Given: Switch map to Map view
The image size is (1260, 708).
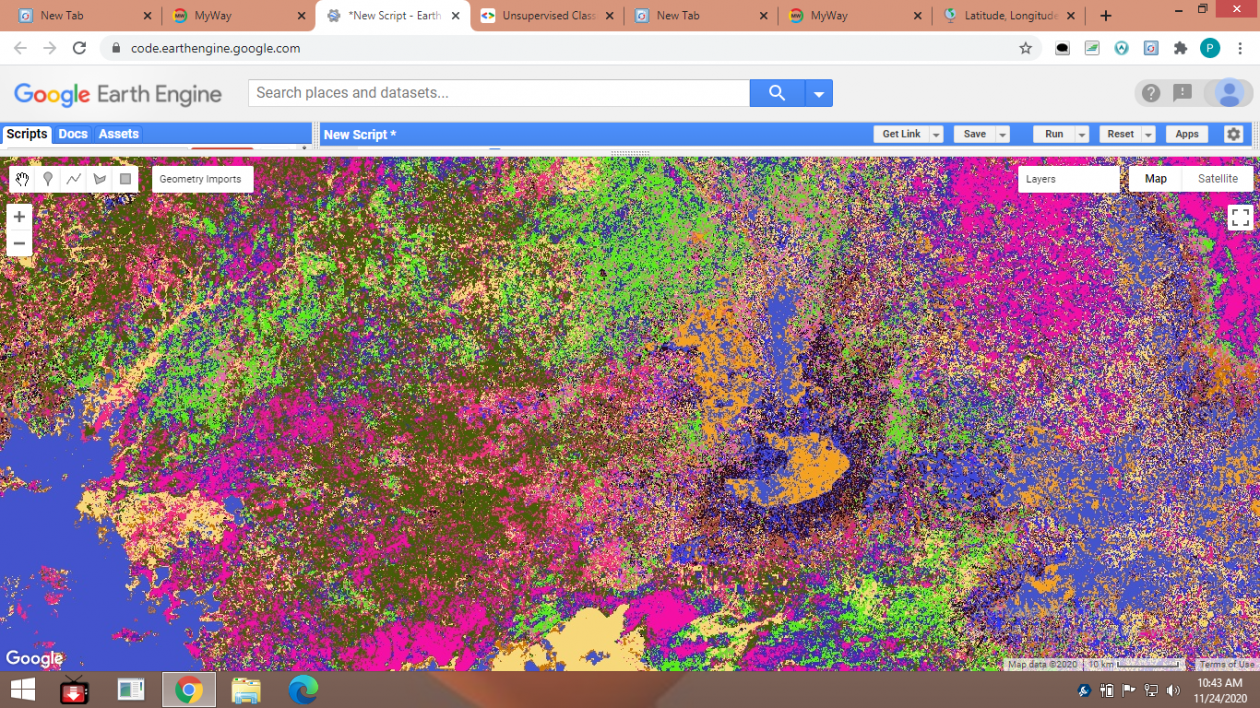Looking at the screenshot, I should (x=1156, y=179).
